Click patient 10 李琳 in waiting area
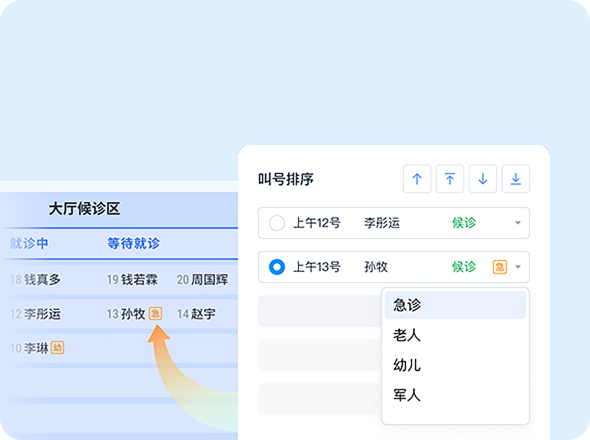This screenshot has width=590, height=440. (x=30, y=348)
